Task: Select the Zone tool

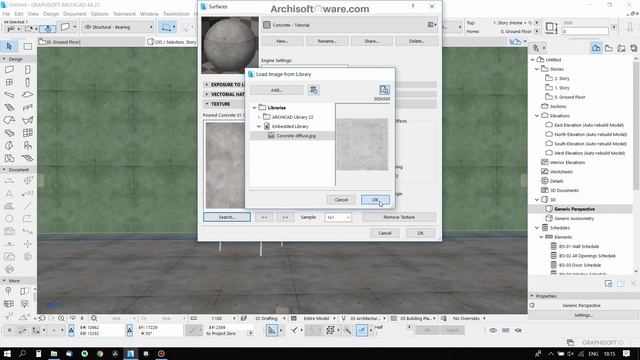Action: click(x=9, y=158)
